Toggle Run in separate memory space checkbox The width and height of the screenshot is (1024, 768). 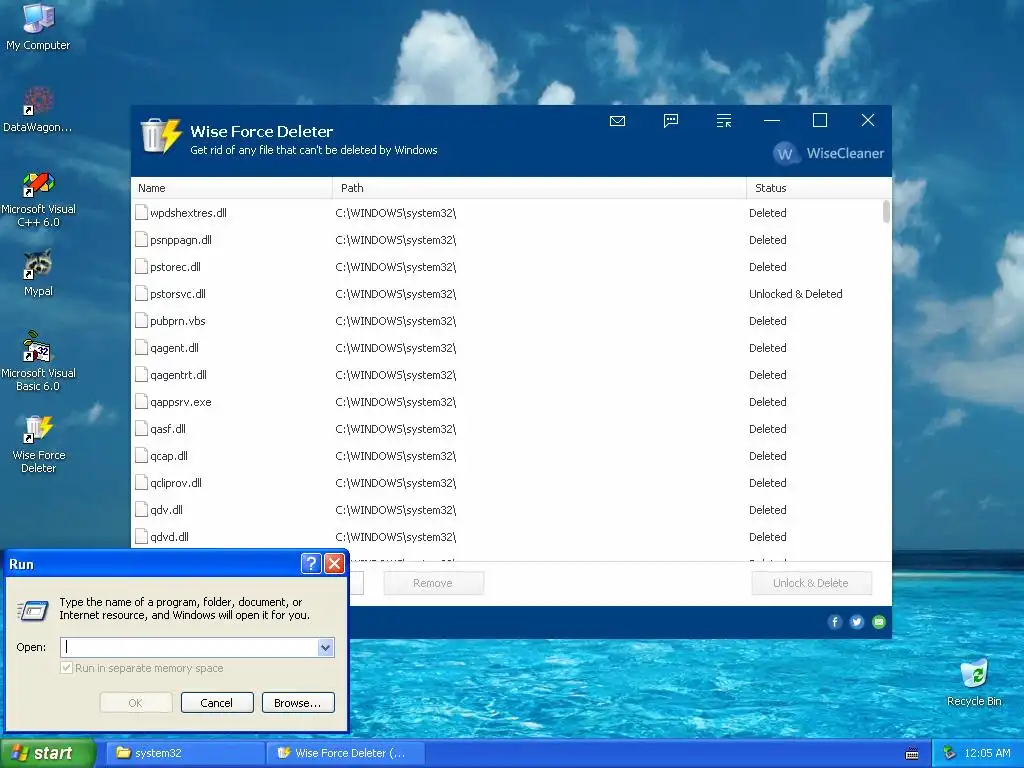coord(66,667)
